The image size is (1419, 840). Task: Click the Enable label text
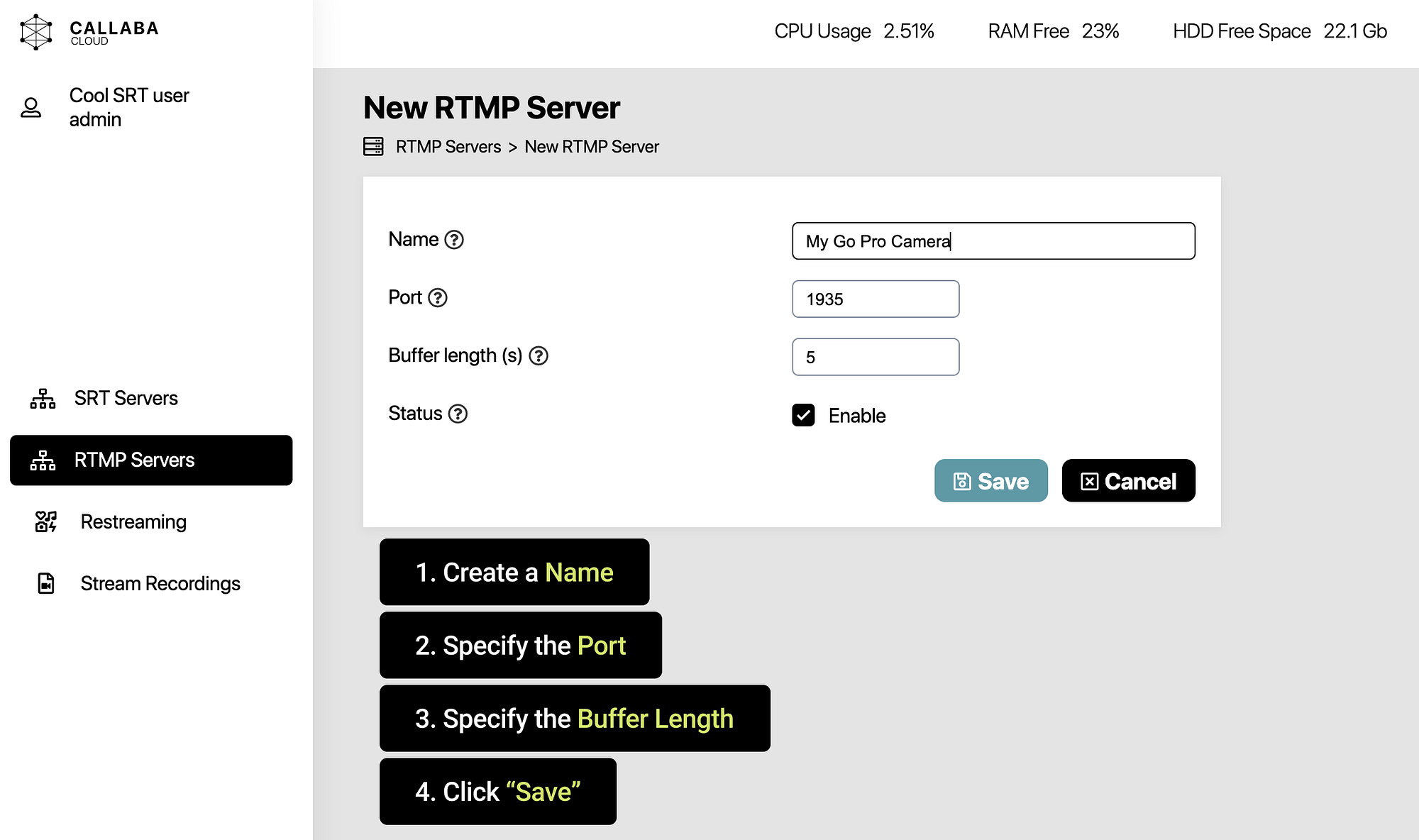pos(857,416)
